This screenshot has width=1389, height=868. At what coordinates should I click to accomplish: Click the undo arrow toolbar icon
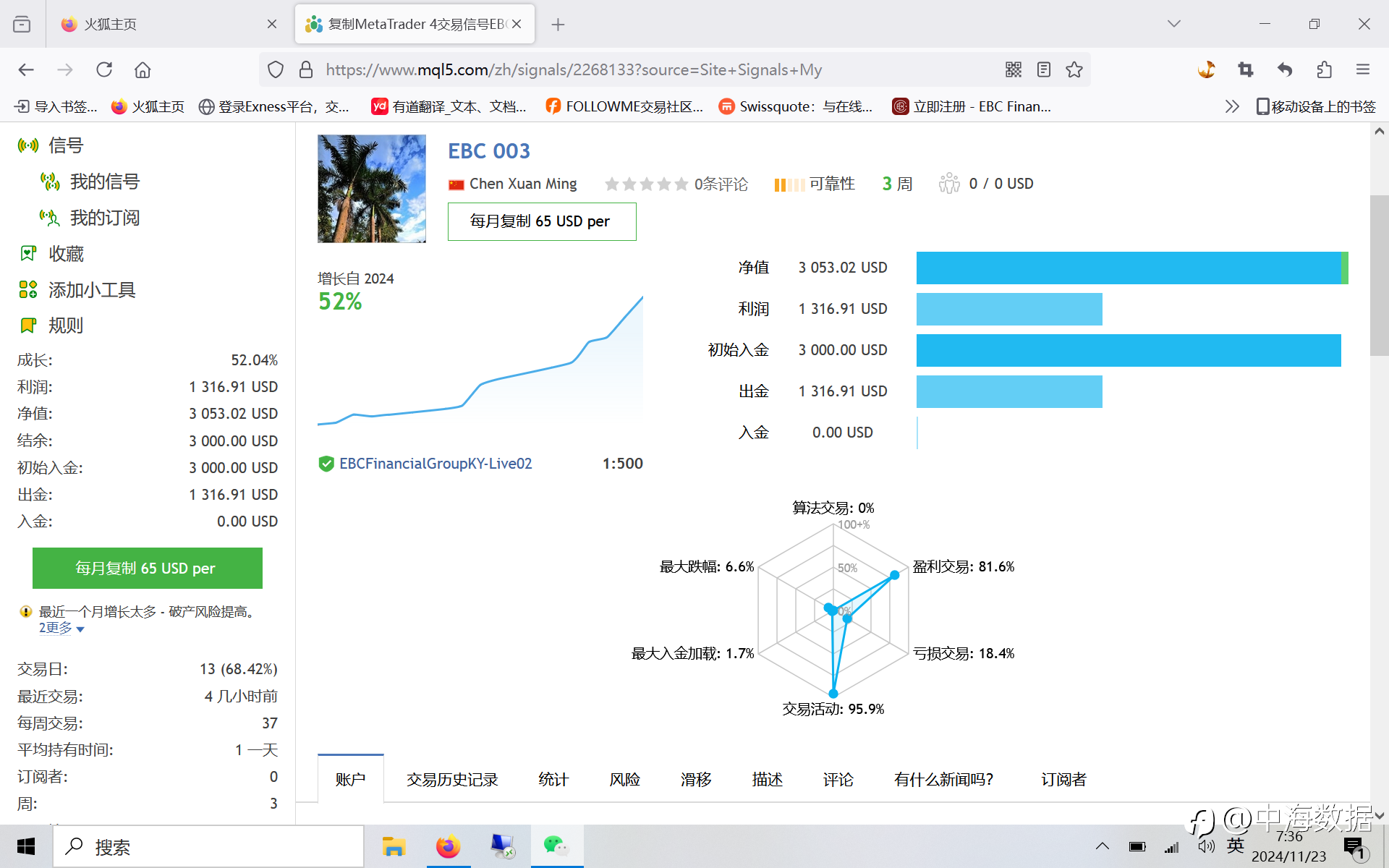click(1285, 69)
